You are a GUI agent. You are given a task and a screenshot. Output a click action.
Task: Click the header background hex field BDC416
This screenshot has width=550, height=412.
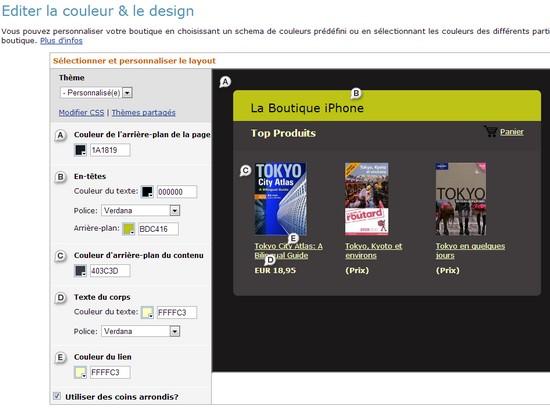(x=158, y=229)
